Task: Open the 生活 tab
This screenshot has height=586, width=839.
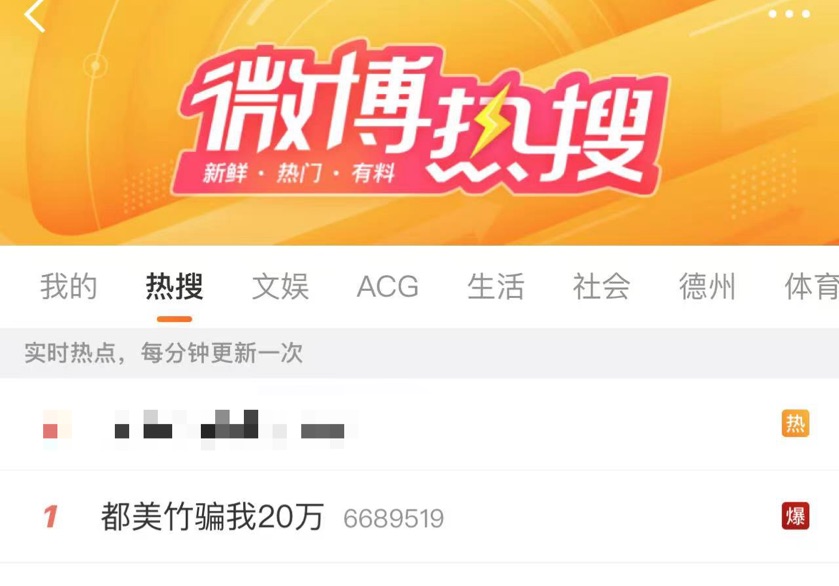Action: 495,286
